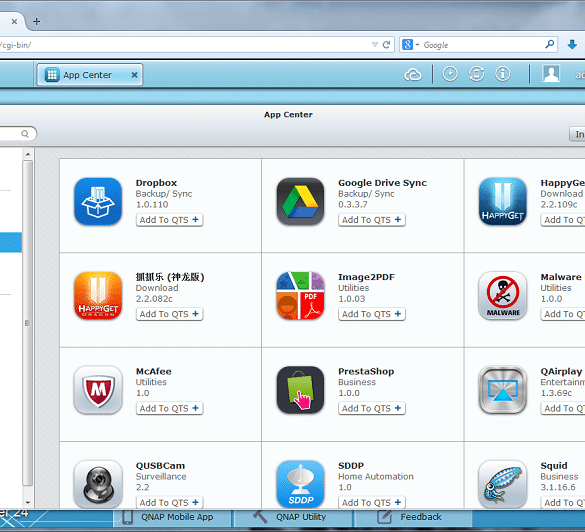Open a new browser tab
This screenshot has width=585, height=532.
click(x=37, y=21)
